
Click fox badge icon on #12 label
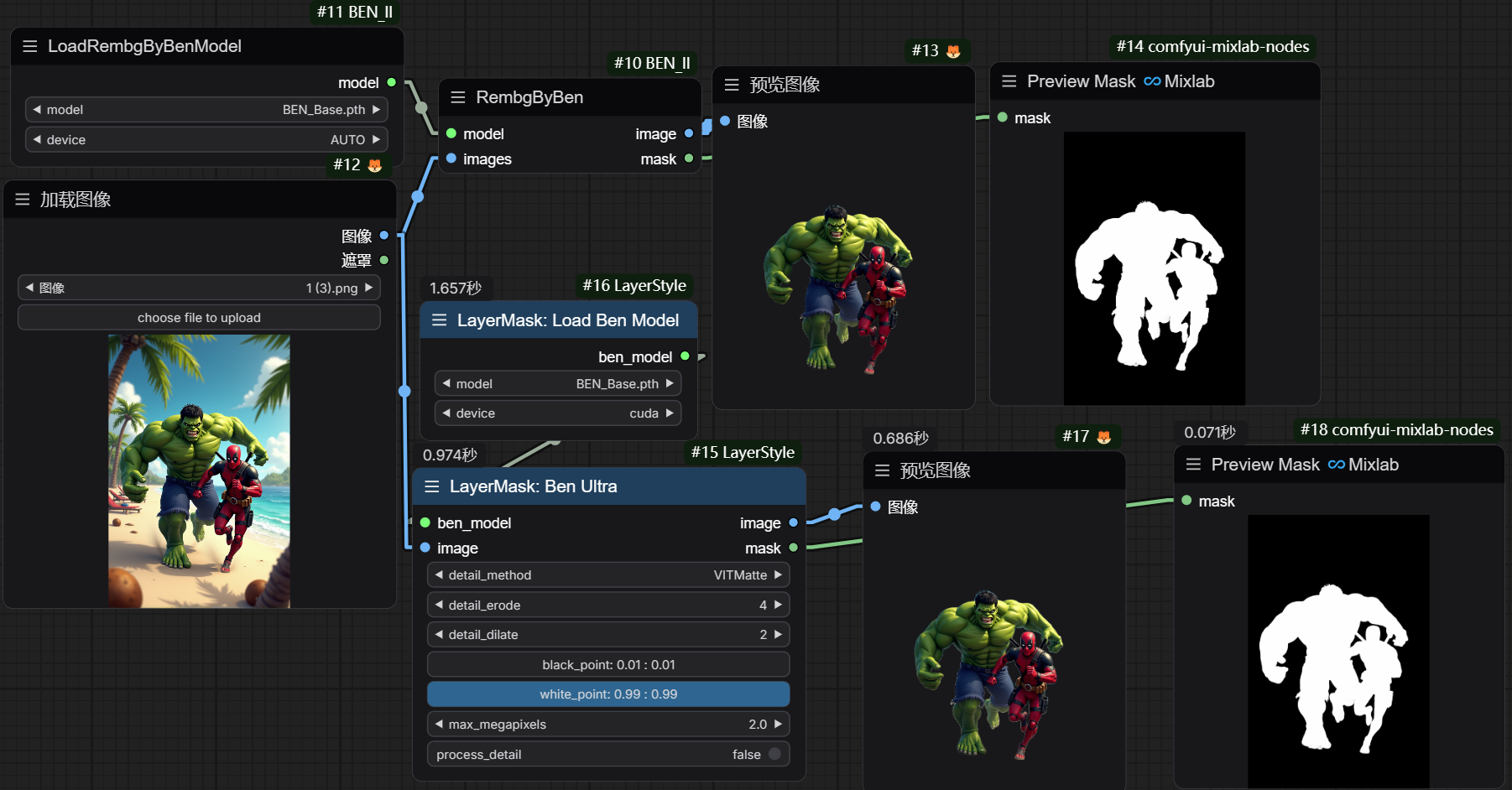[x=375, y=165]
